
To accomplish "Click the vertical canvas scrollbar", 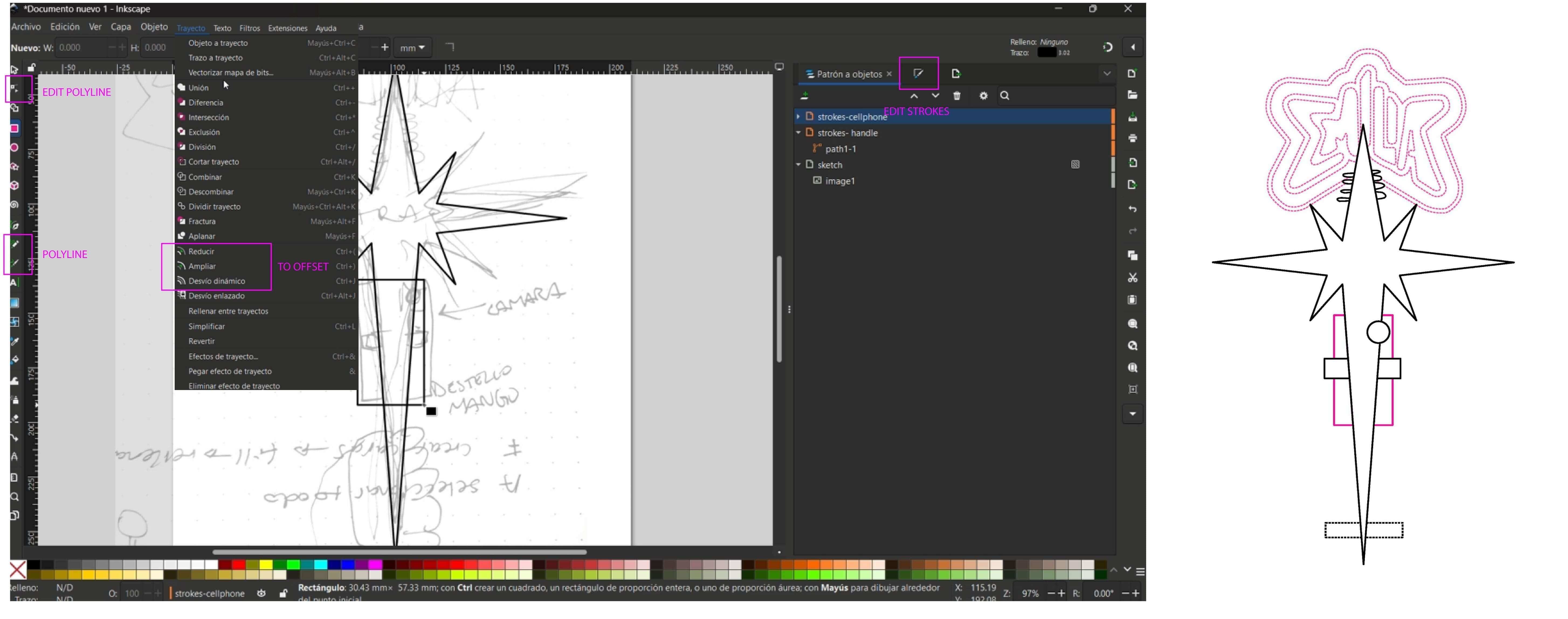I will (779, 309).
